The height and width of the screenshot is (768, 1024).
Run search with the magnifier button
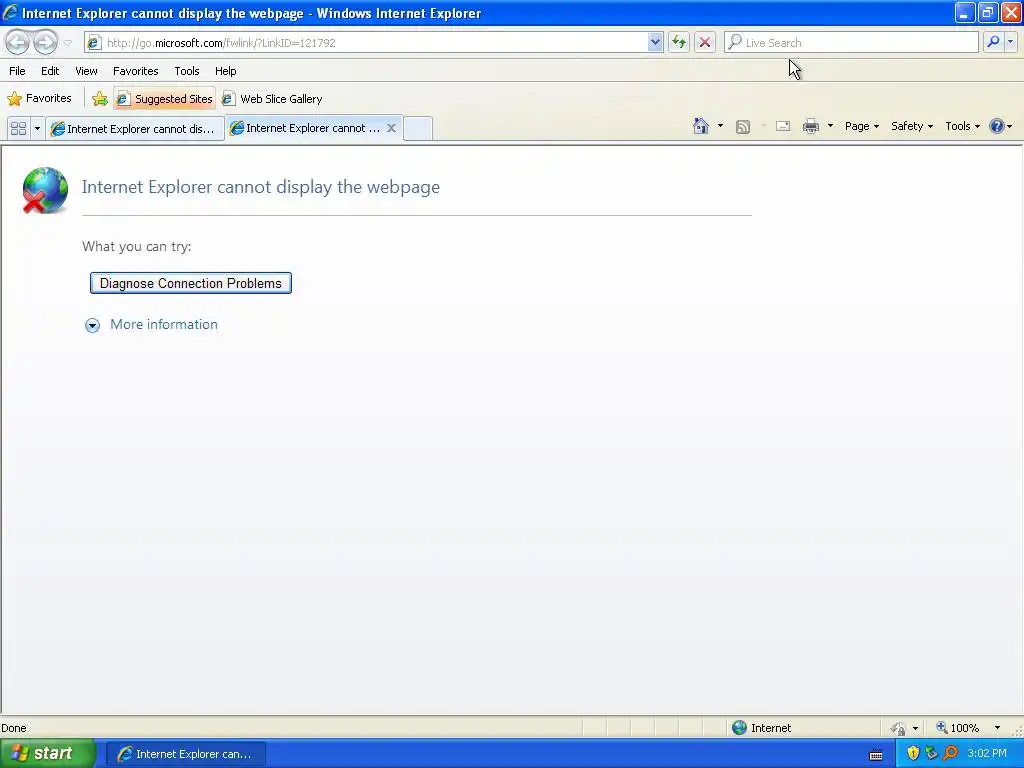(993, 42)
